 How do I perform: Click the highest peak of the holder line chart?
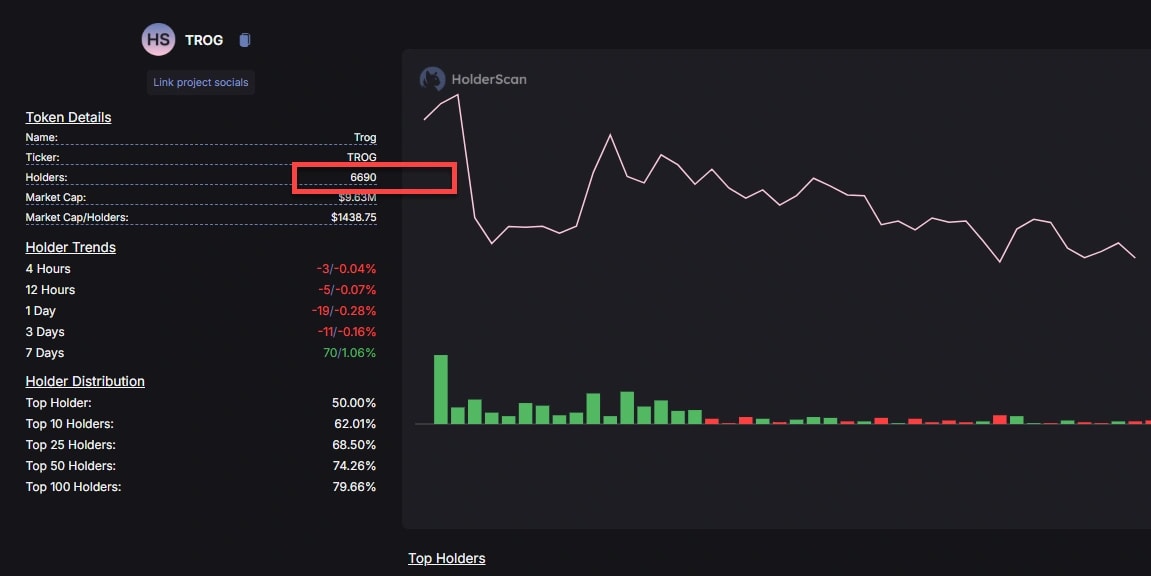[x=458, y=95]
